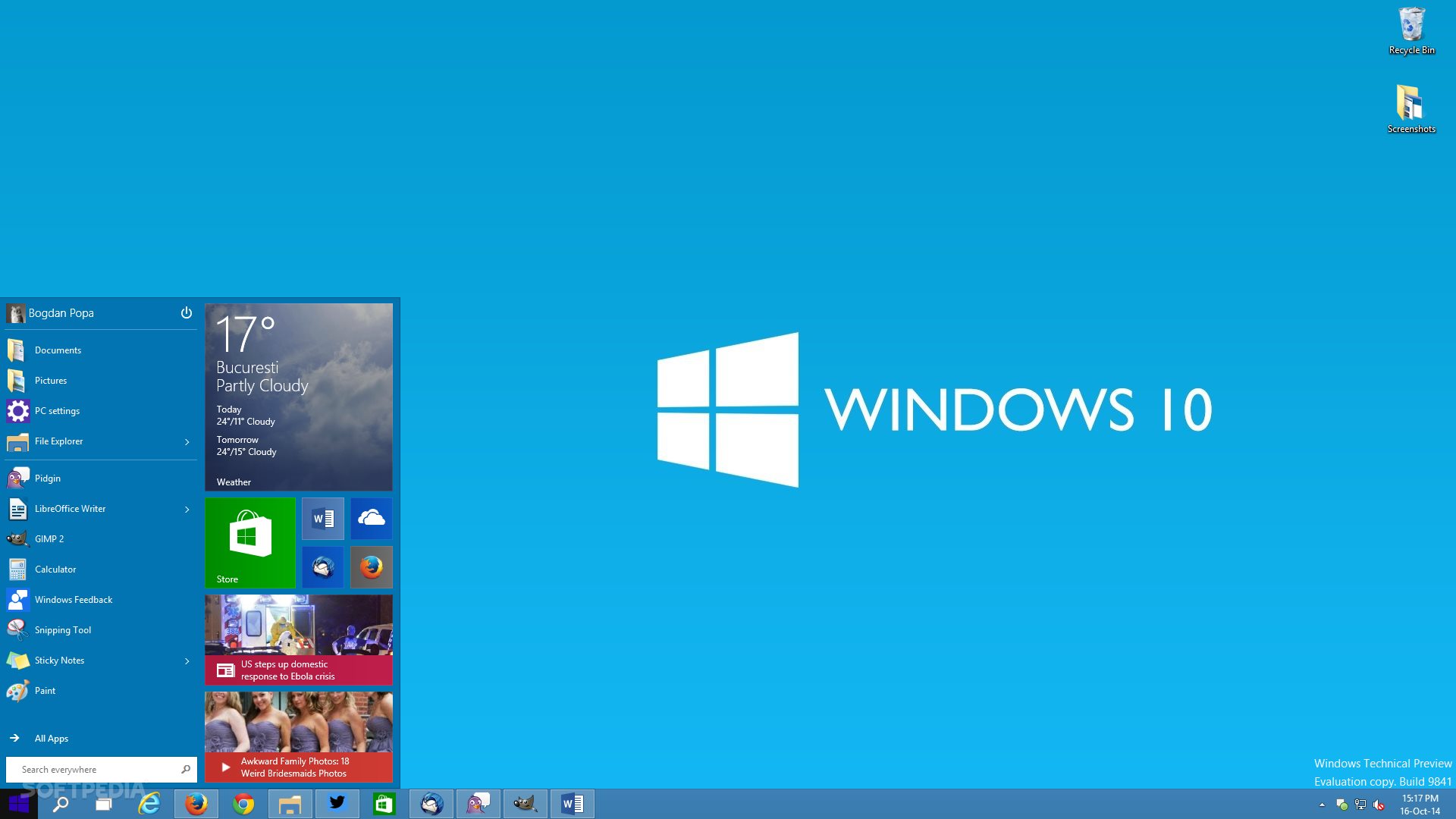Open Awkward Family Photos video tile
Viewport: 1456px width, 819px height.
[x=299, y=737]
